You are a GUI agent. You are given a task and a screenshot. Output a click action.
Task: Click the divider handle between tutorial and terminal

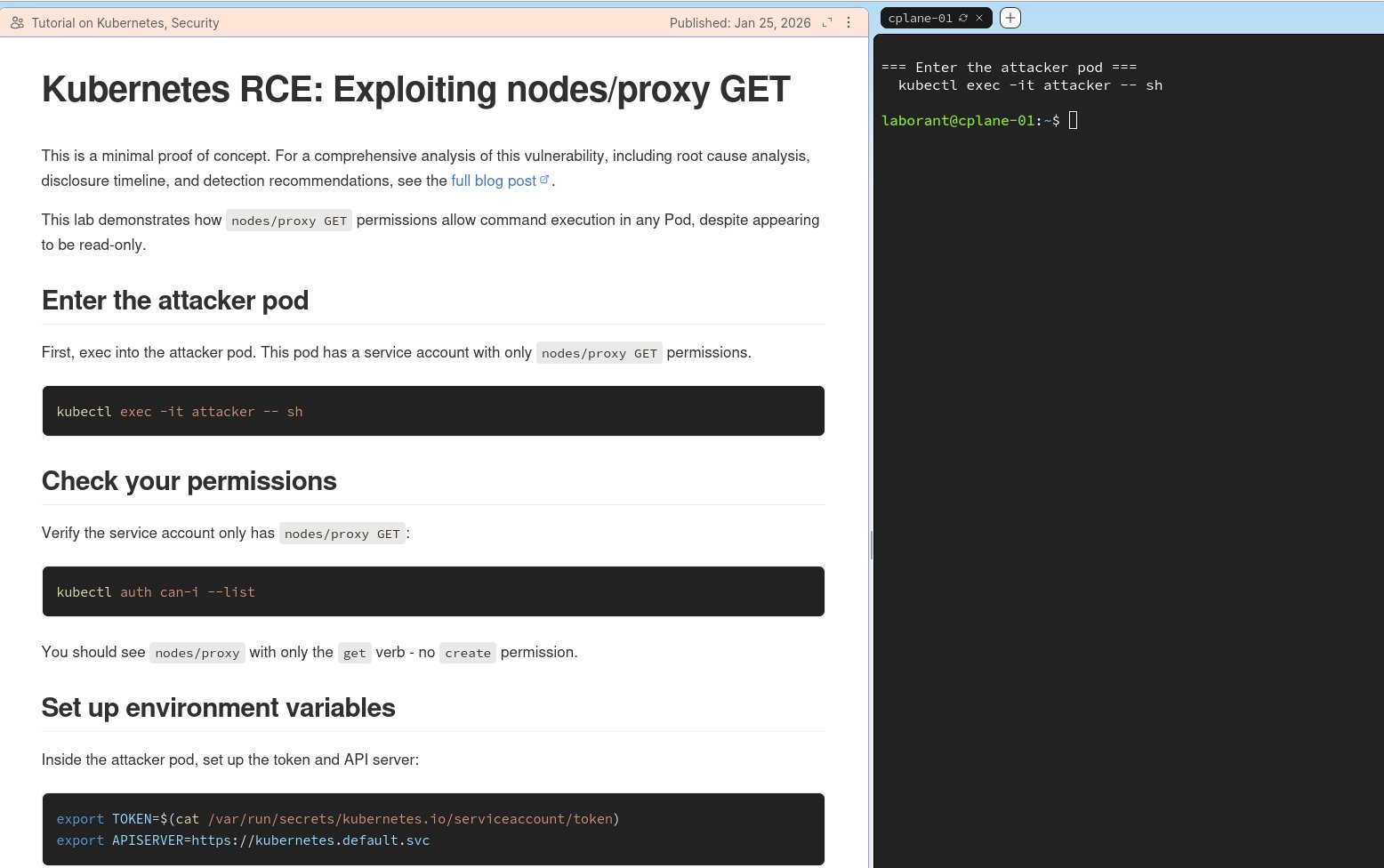[871, 544]
